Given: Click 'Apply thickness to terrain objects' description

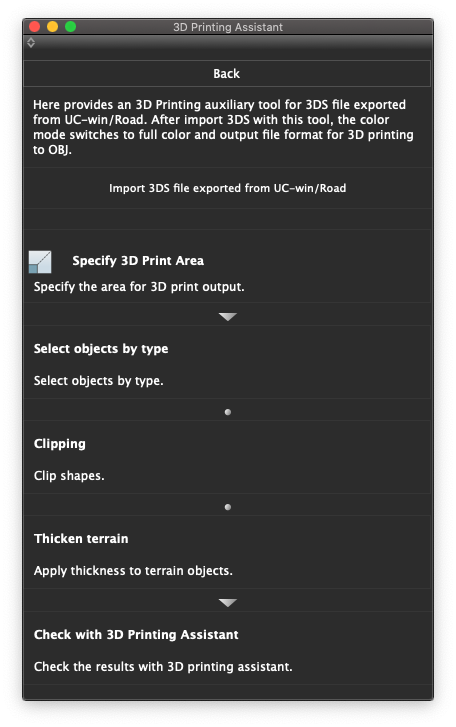Looking at the screenshot, I should point(133,571).
